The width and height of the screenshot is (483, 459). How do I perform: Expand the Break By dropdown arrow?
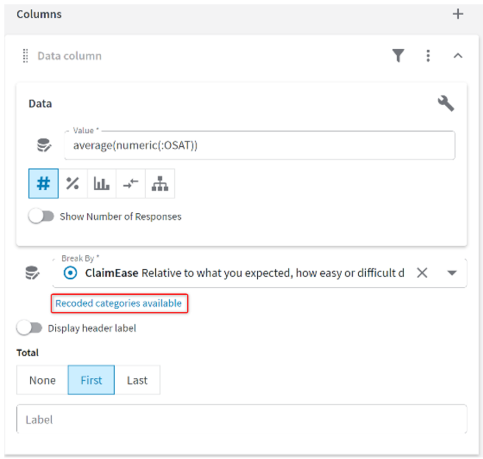coord(452,273)
